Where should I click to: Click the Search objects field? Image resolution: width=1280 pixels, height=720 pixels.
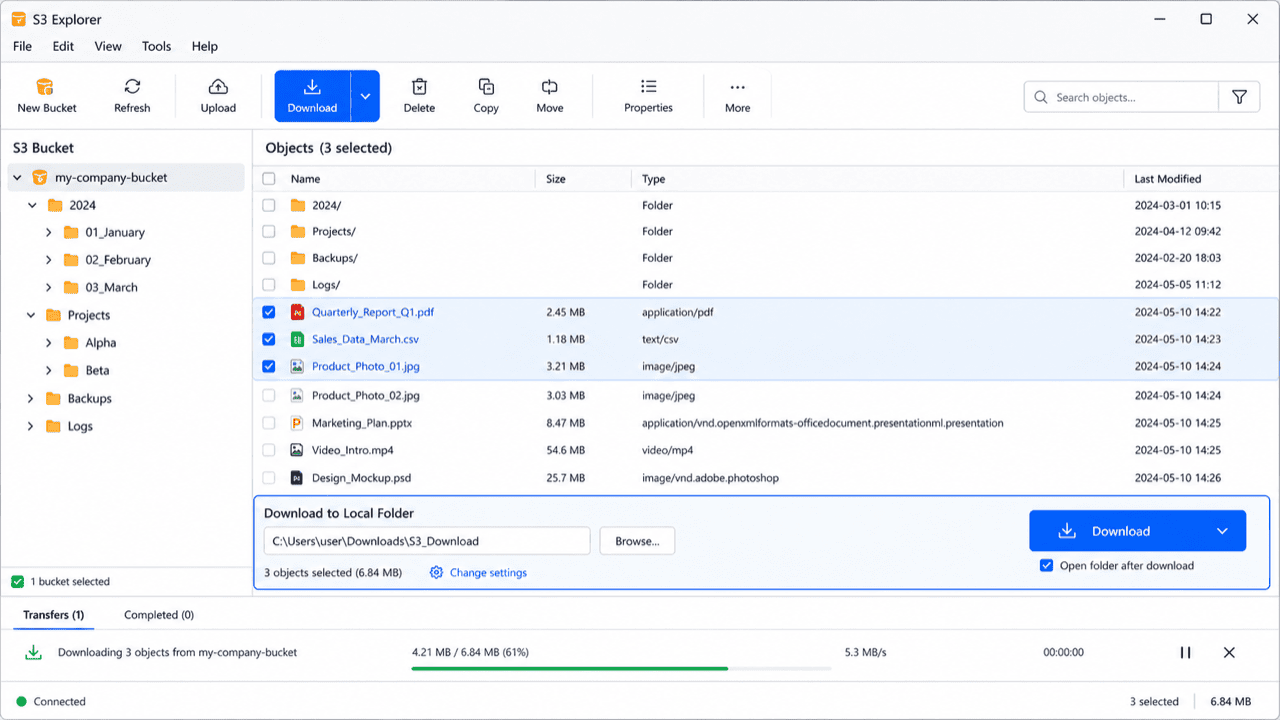1121,97
